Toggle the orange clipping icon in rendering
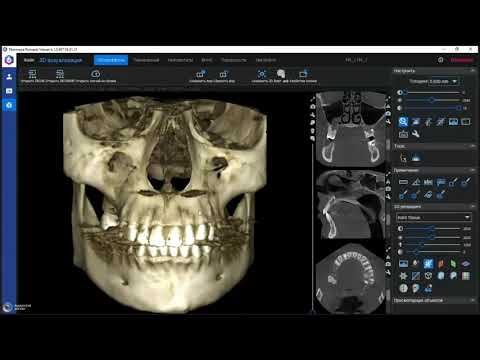480x360 pixels. [441, 264]
